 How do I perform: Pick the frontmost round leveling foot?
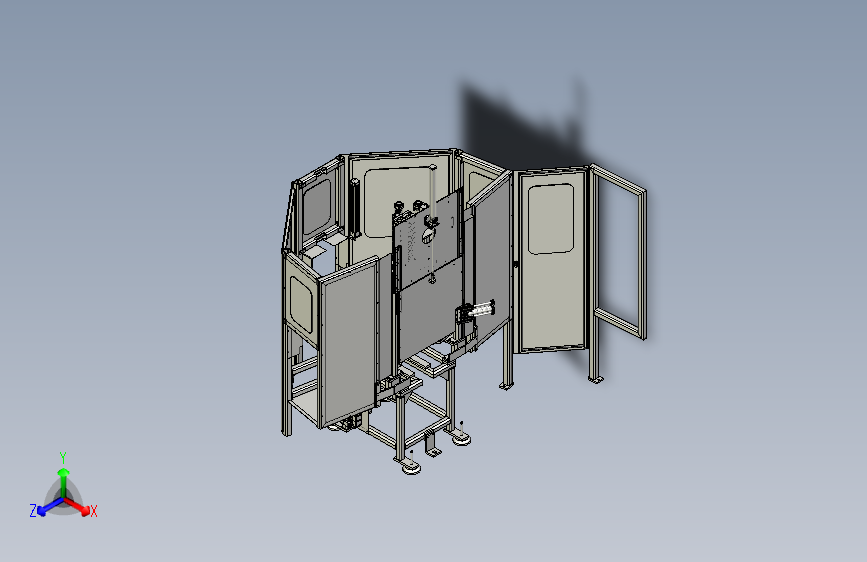411,469
